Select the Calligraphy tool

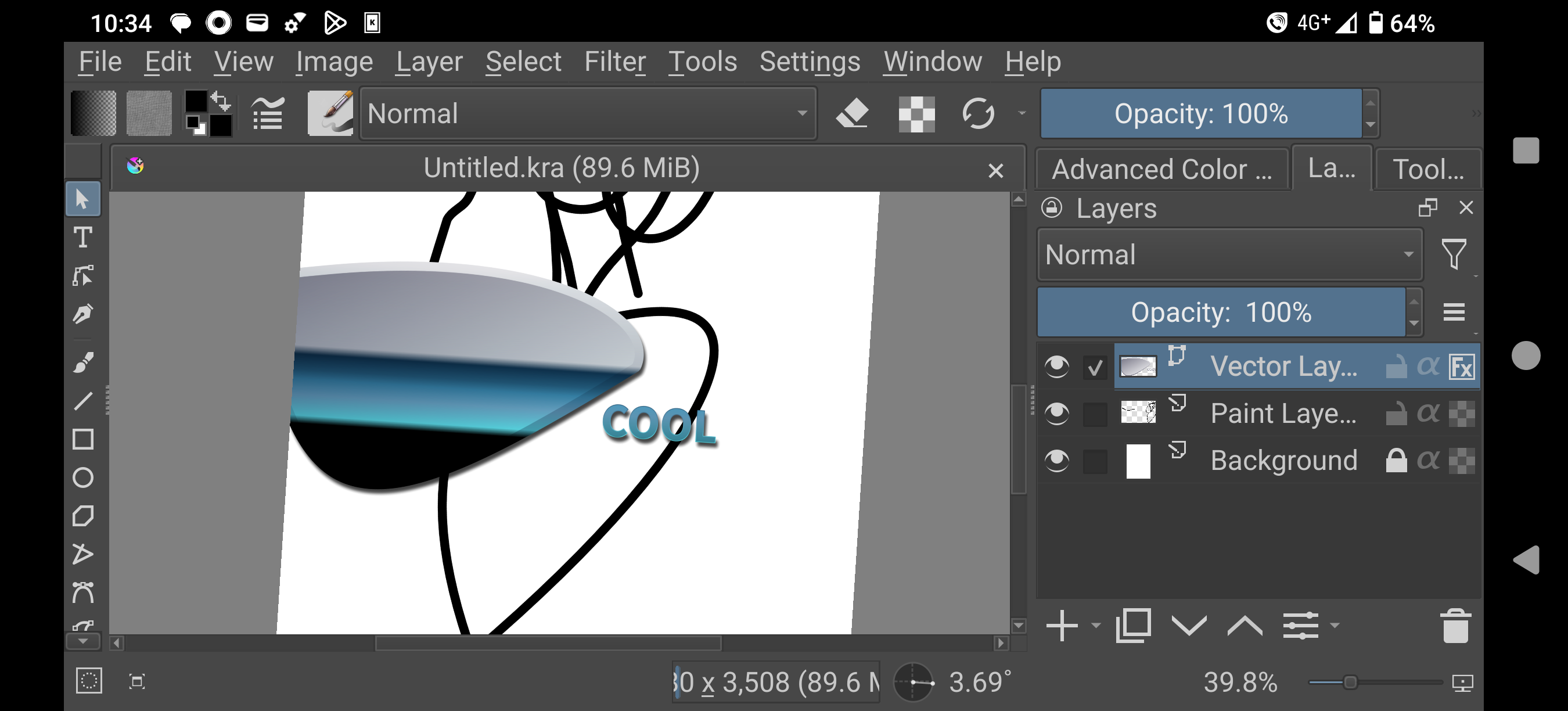[x=83, y=314]
